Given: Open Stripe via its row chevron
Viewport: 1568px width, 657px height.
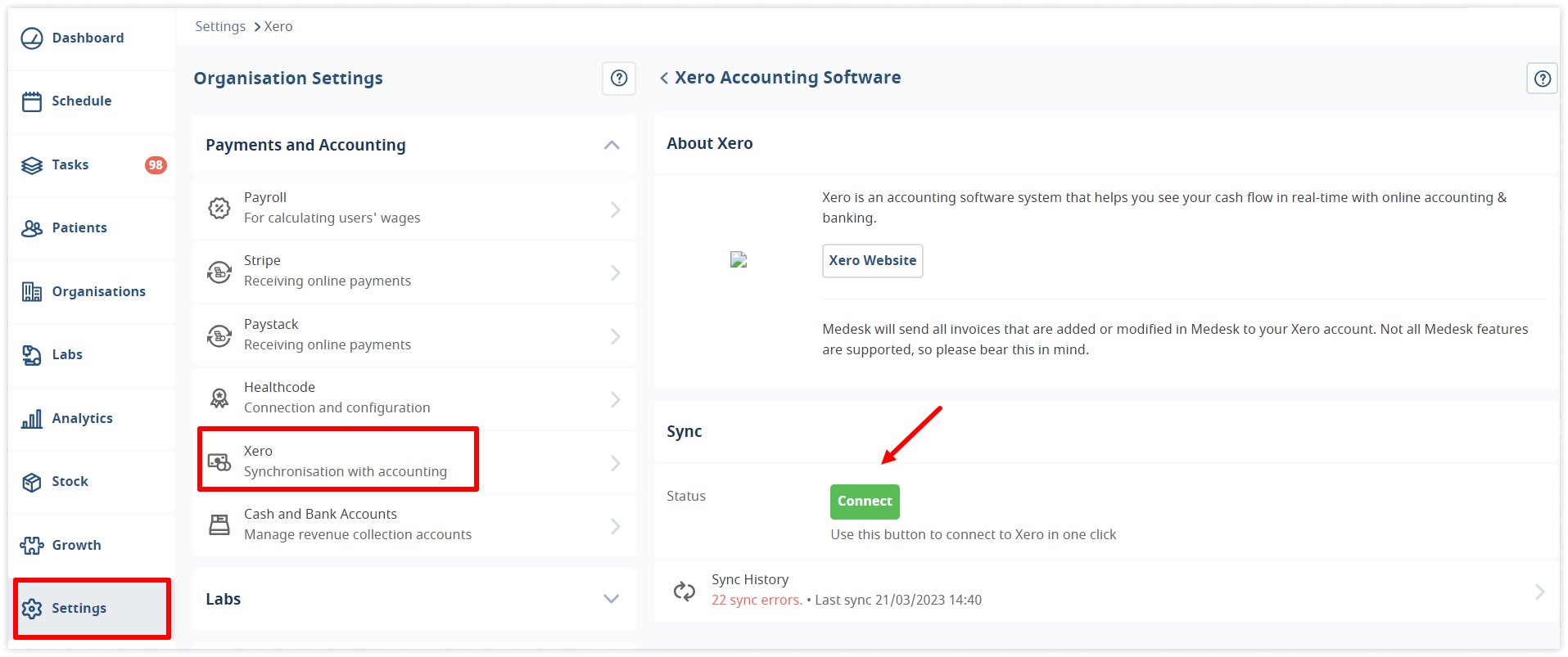Looking at the screenshot, I should 616,272.
